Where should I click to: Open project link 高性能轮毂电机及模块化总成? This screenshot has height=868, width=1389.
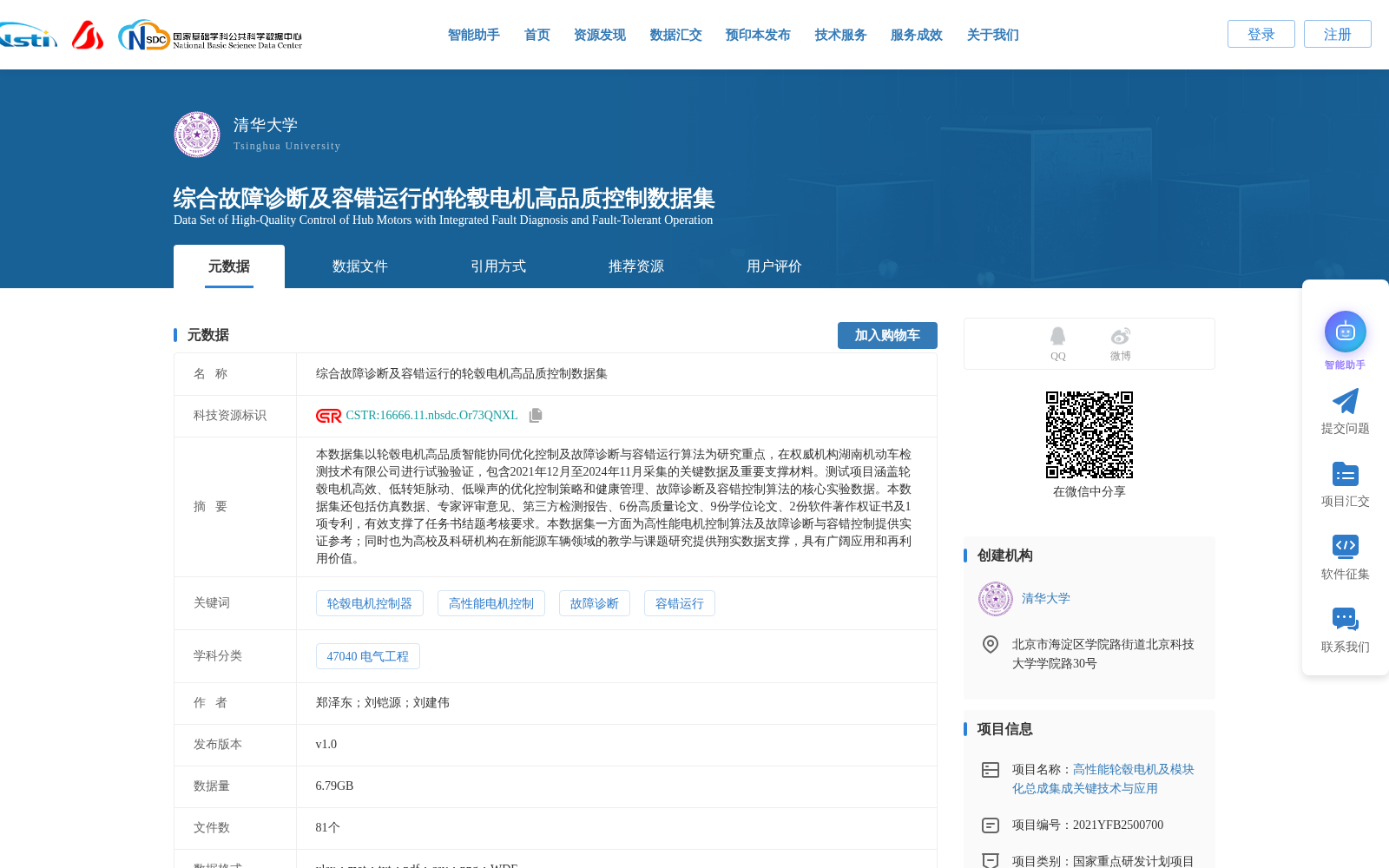click(x=1103, y=779)
